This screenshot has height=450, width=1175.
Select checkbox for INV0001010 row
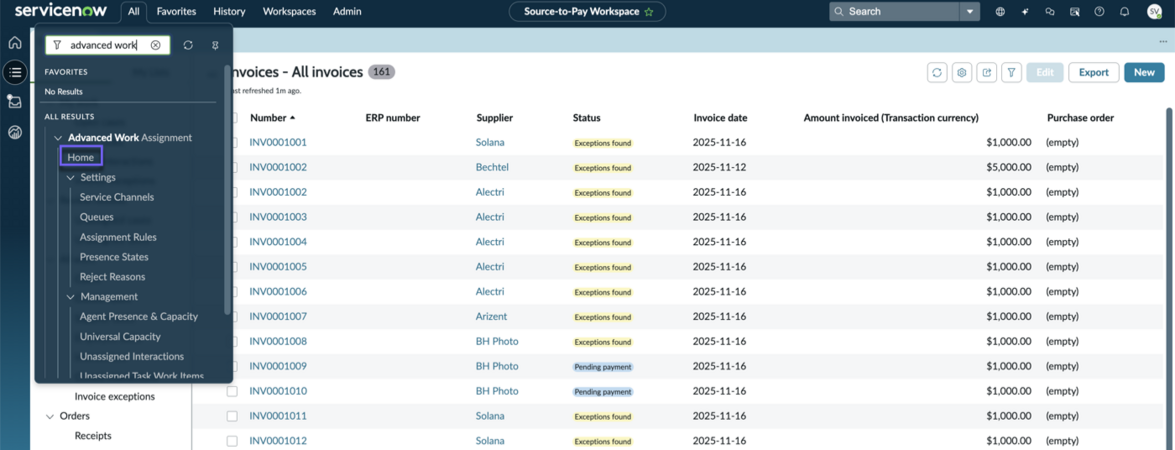232,392
